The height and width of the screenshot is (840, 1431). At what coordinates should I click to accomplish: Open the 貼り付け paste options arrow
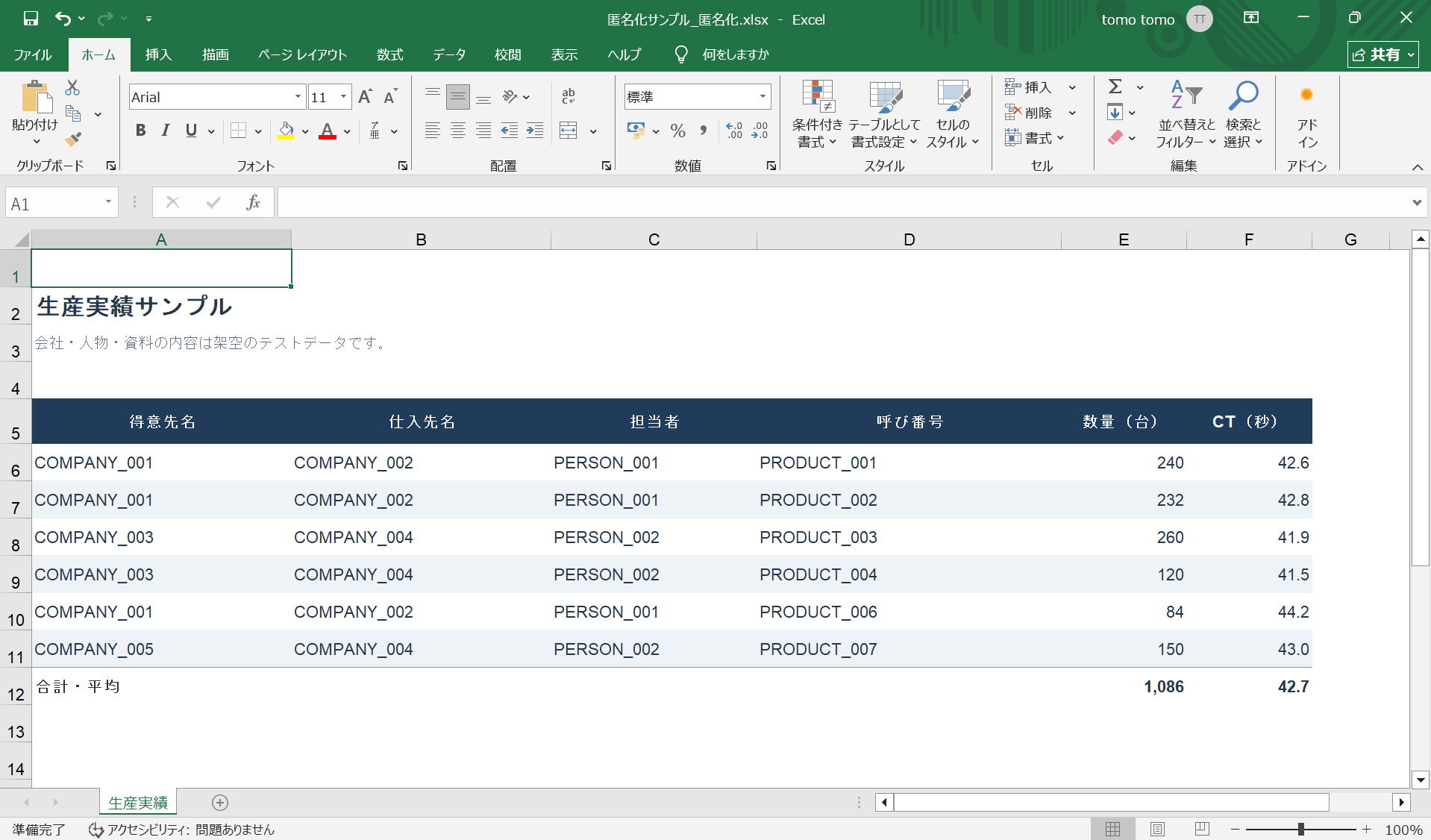[x=36, y=142]
